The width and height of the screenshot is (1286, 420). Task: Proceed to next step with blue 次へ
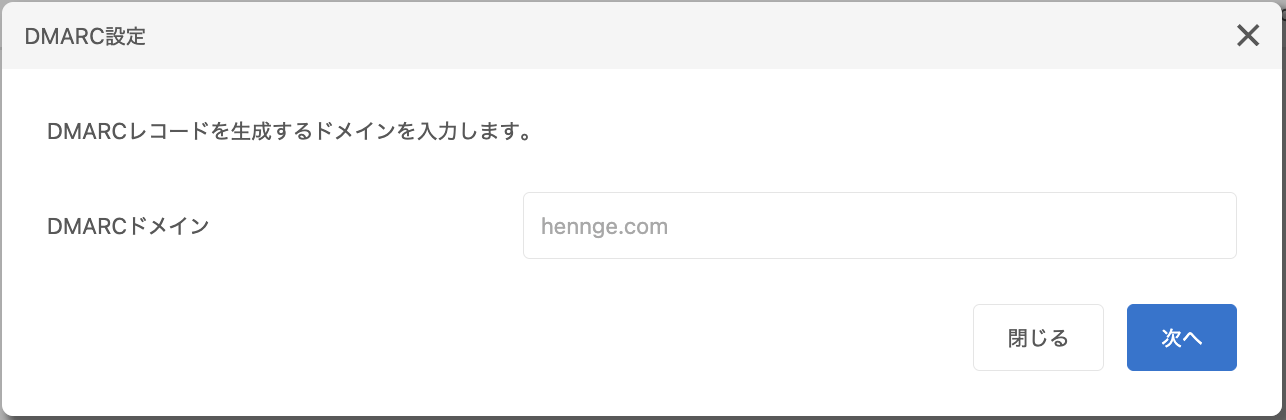tap(1182, 338)
